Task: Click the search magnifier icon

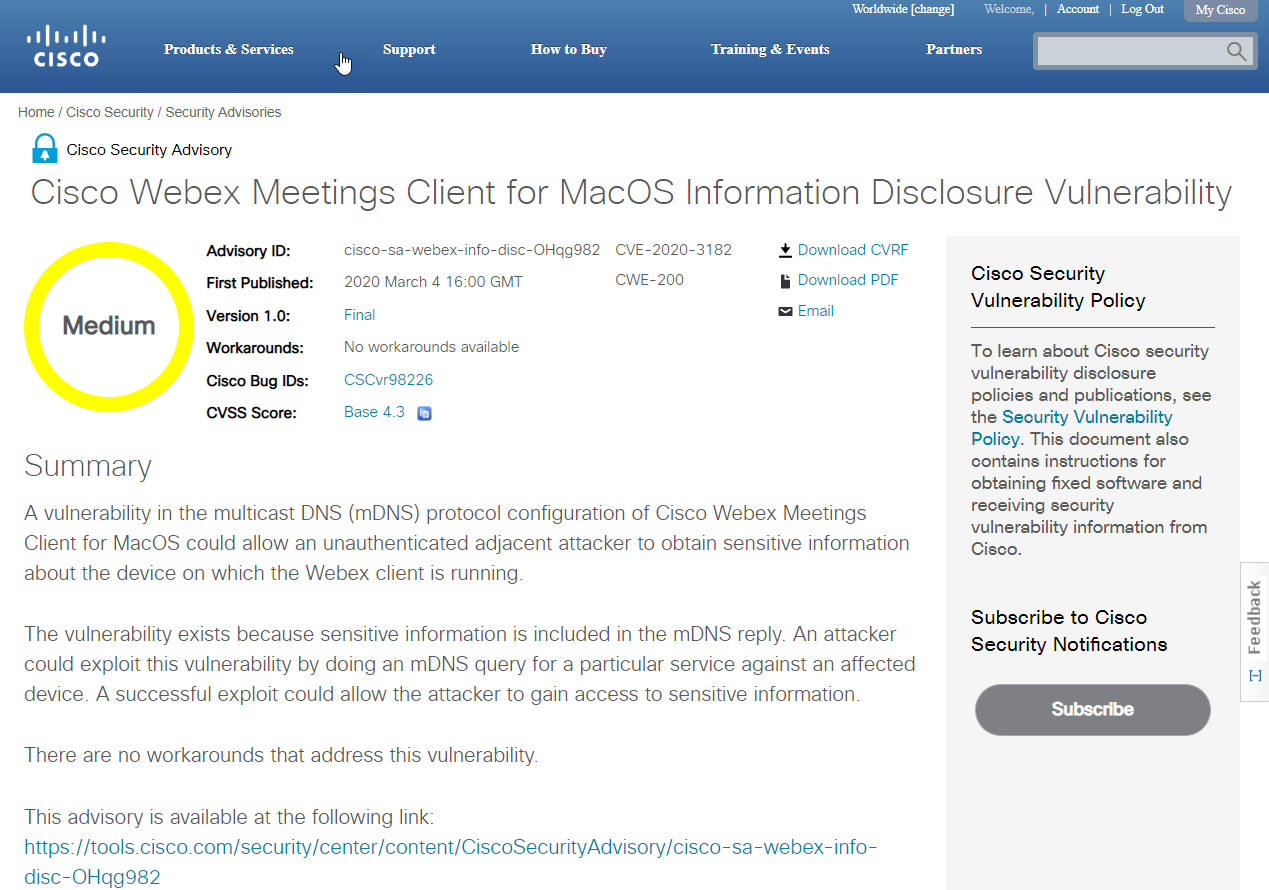Action: tap(1237, 51)
